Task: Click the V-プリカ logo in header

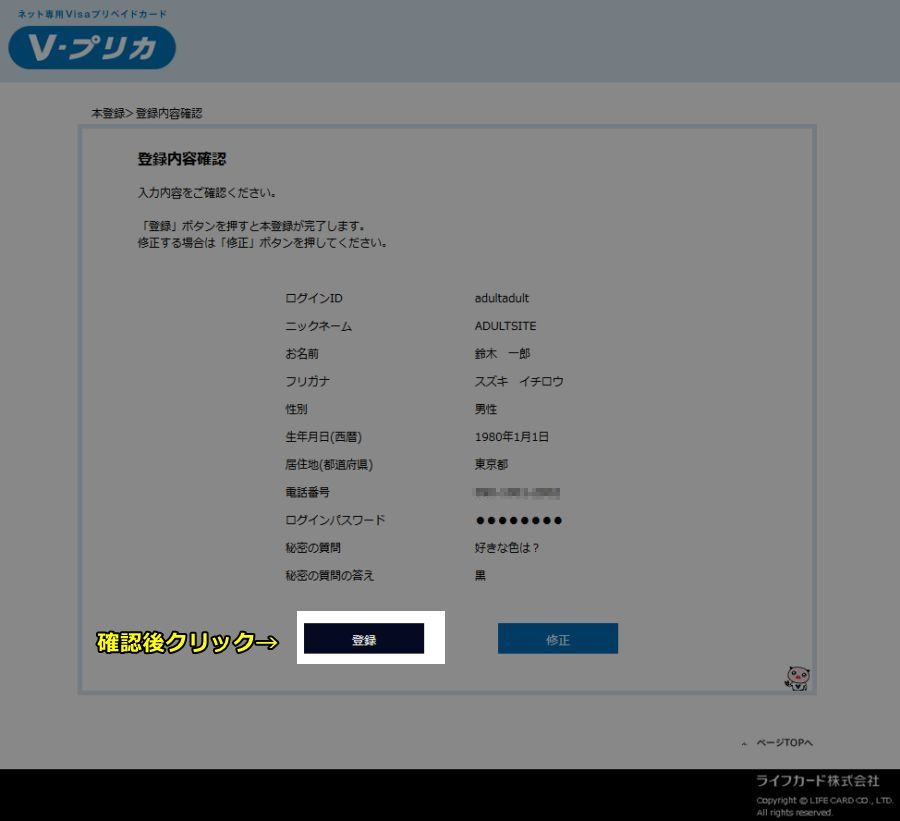Action: click(92, 47)
